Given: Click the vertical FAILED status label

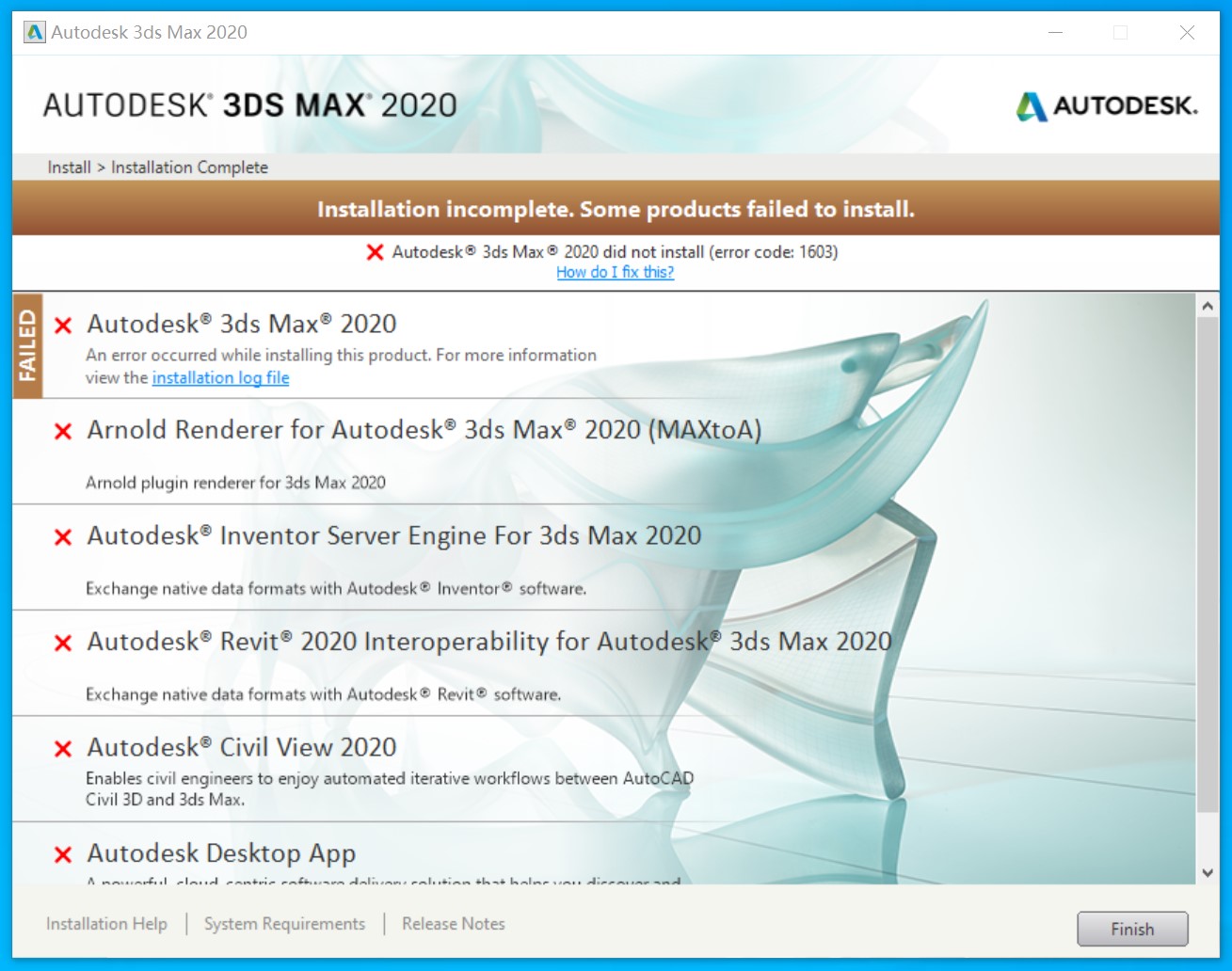Looking at the screenshot, I should pos(27,345).
